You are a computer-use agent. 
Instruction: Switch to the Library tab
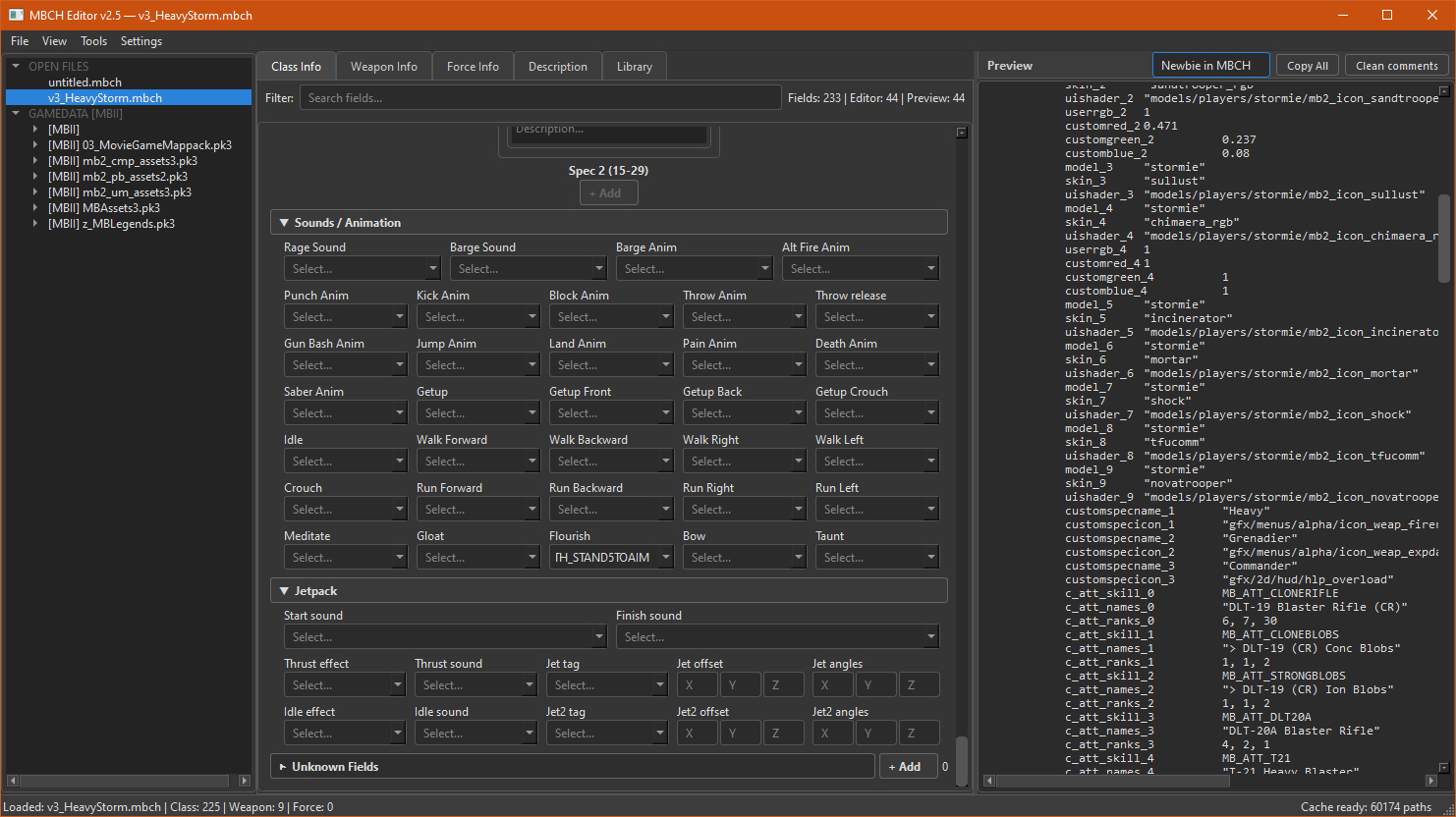[635, 67]
